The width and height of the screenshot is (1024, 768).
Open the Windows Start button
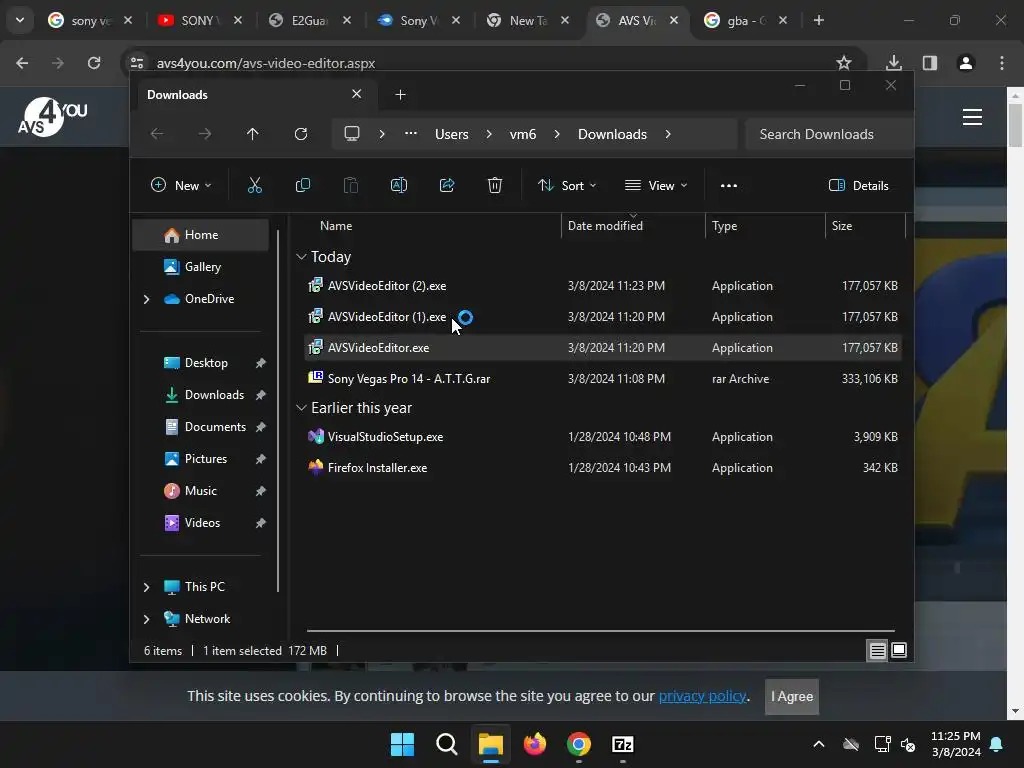[402, 744]
